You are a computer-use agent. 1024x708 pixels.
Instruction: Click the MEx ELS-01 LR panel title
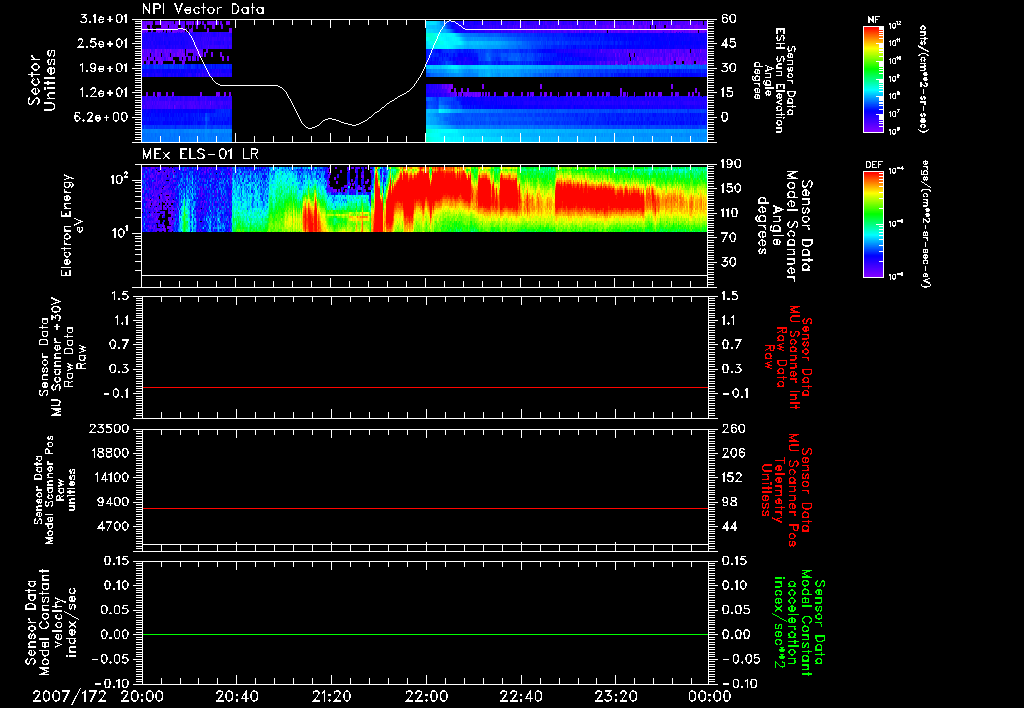pyautogui.click(x=200, y=154)
